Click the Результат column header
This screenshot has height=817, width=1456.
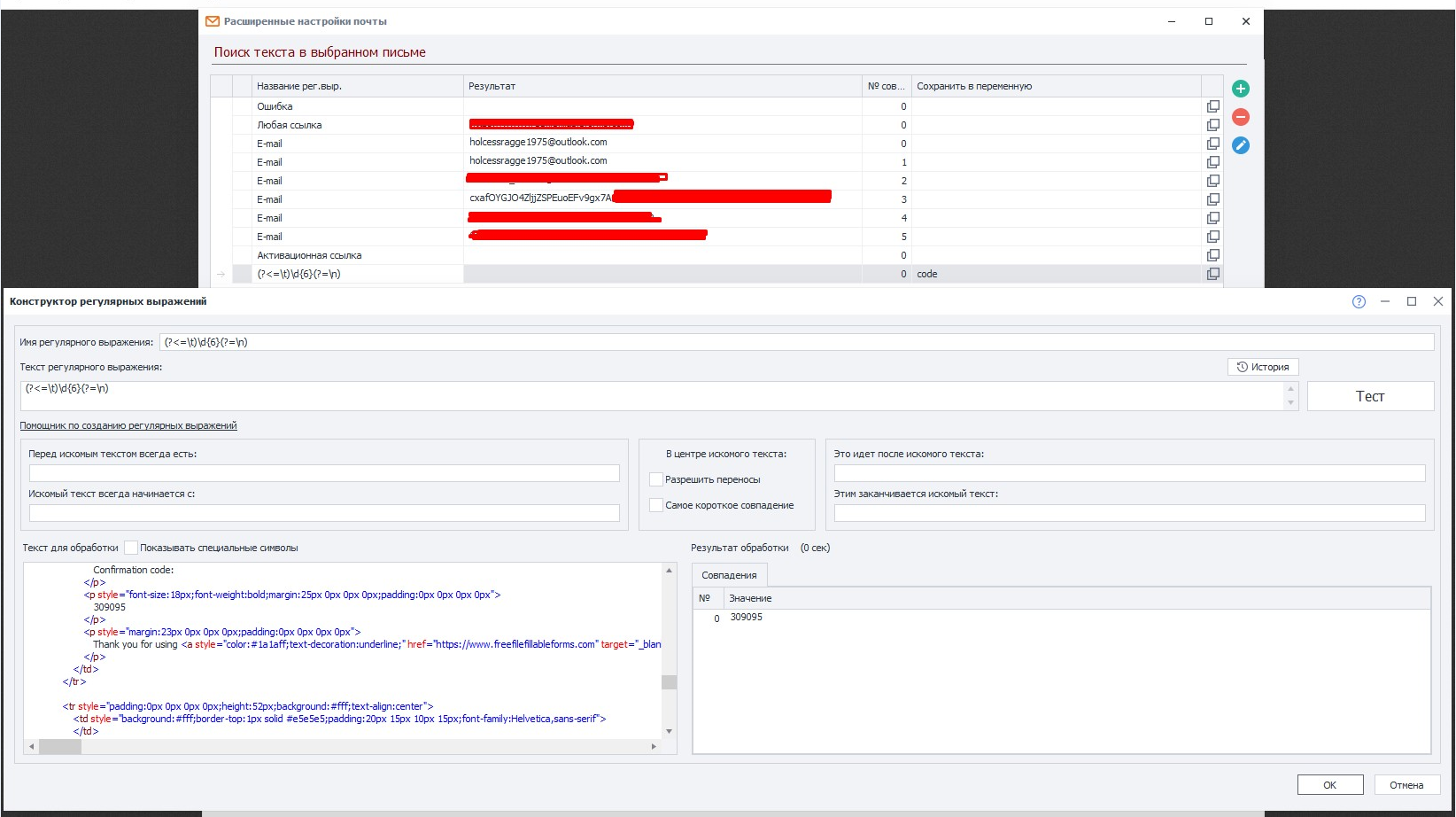662,86
